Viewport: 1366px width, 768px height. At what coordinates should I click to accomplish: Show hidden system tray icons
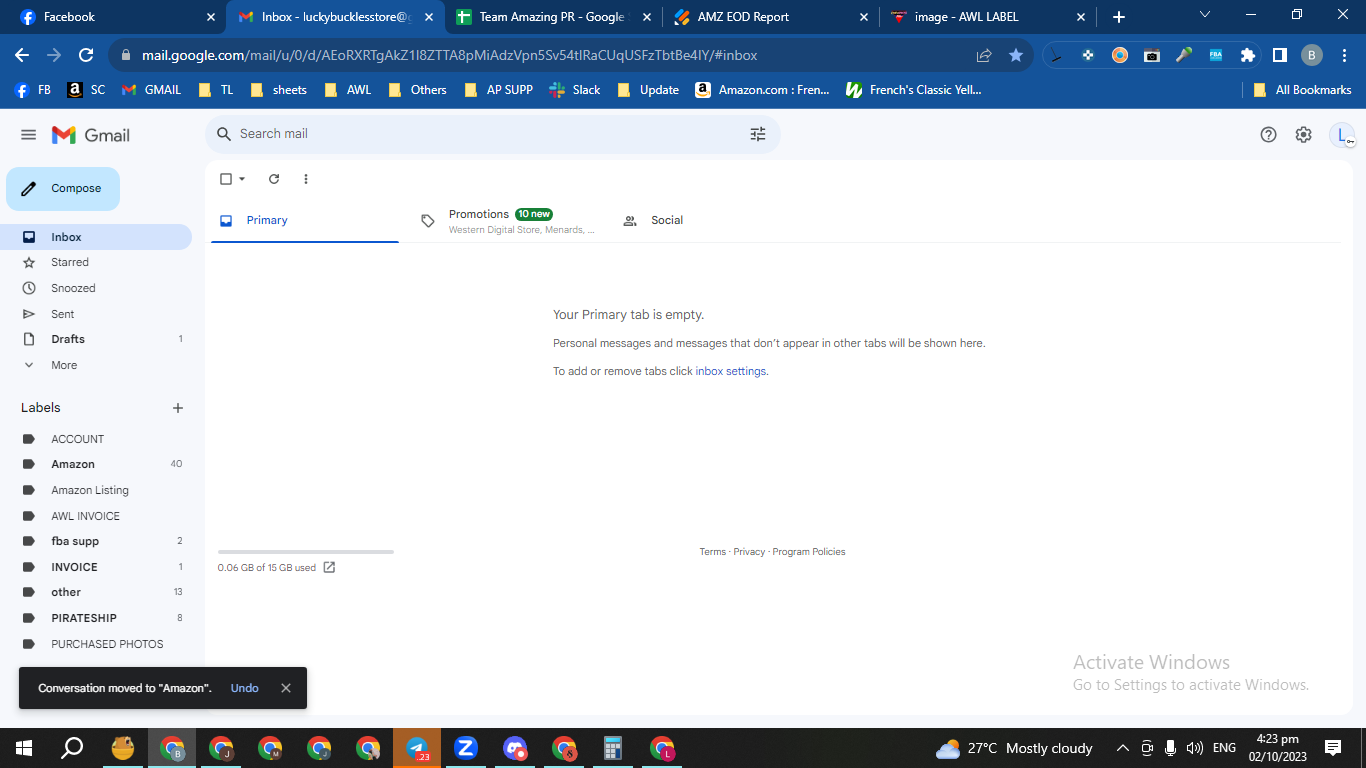click(1122, 748)
